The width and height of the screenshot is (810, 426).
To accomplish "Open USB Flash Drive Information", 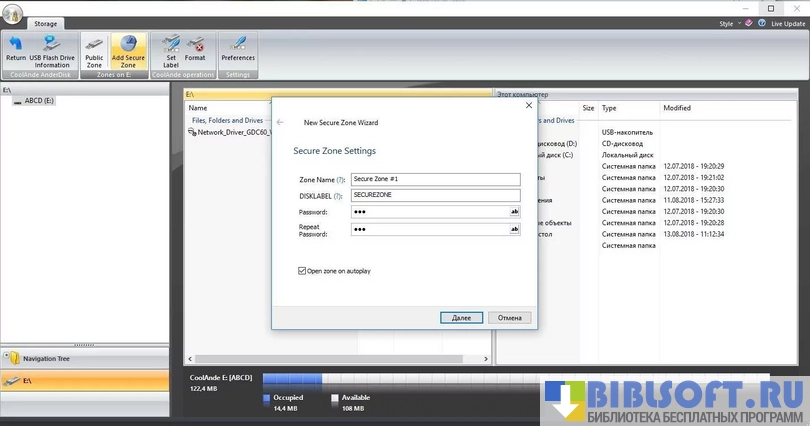I will click(x=50, y=48).
